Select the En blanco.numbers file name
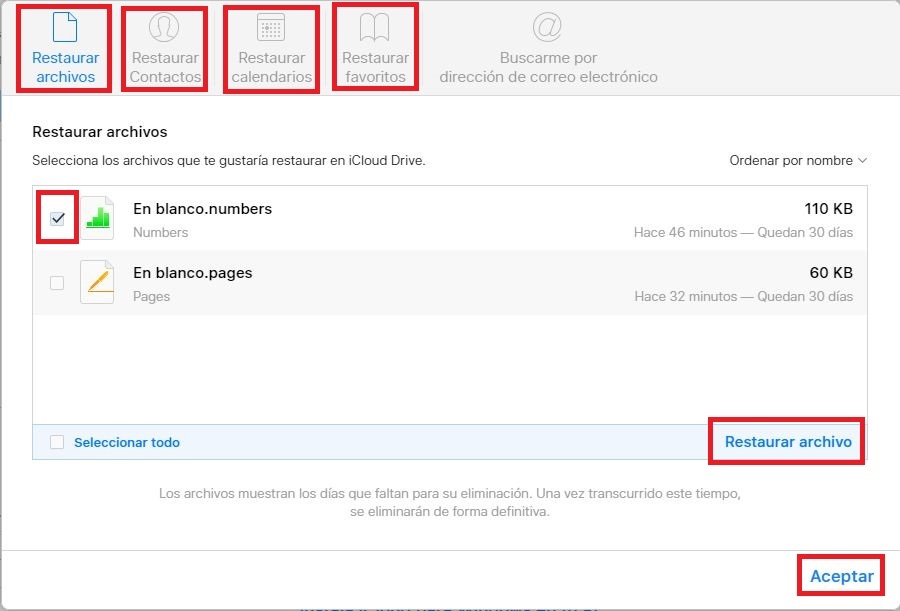 point(203,208)
